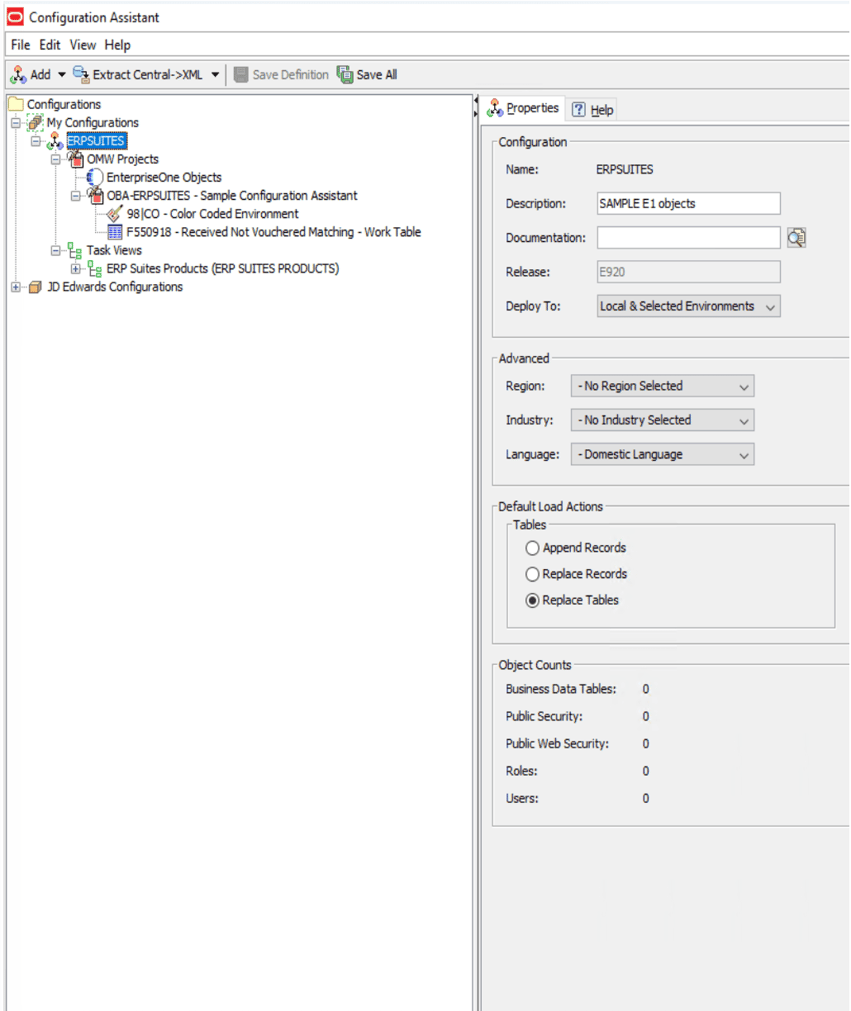The image size is (851, 1011).
Task: Expand the JD Edwards Configurations node
Action: 16,287
